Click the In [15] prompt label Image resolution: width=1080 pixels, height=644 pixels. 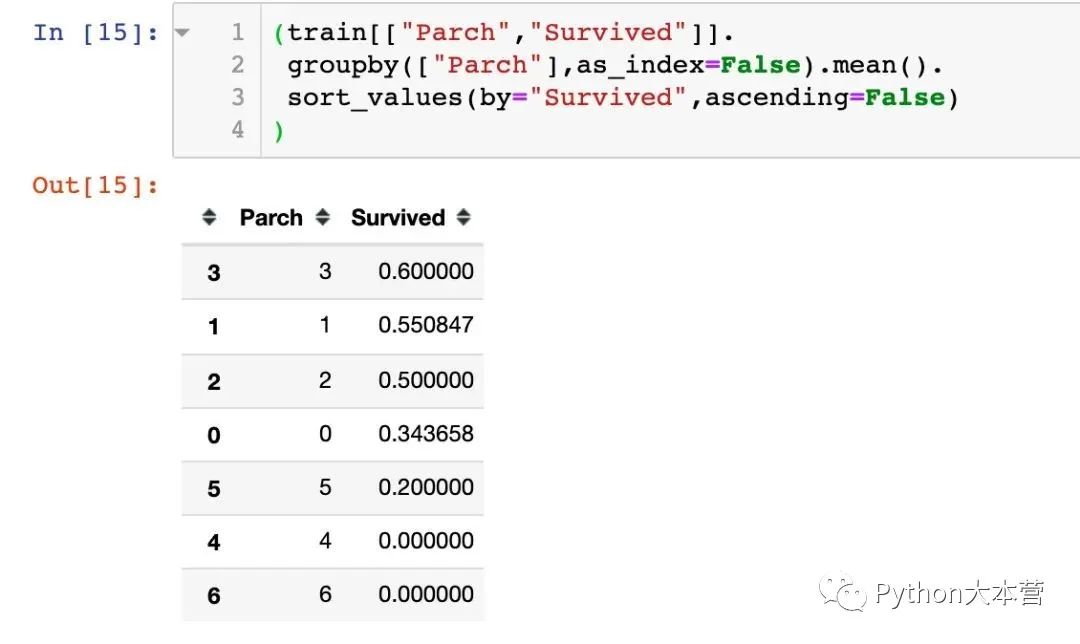click(96, 32)
